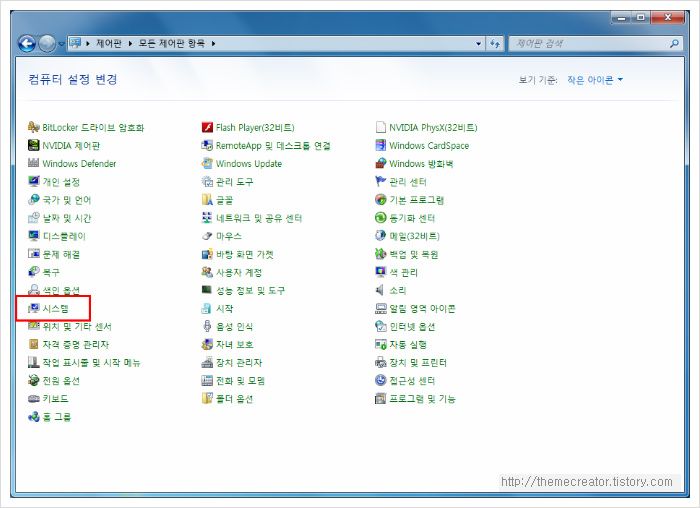This screenshot has width=700, height=508.
Task: Open 홈 그룹 homegroup icon
Action: coord(33,417)
